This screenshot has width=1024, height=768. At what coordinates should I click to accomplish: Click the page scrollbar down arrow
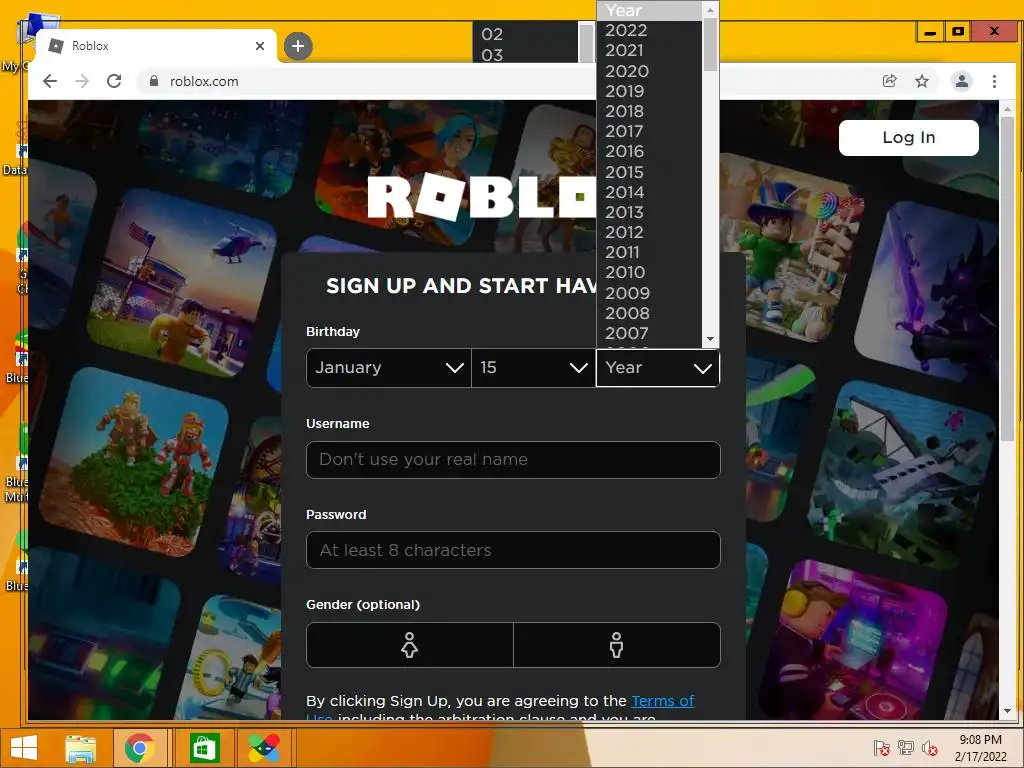1006,711
